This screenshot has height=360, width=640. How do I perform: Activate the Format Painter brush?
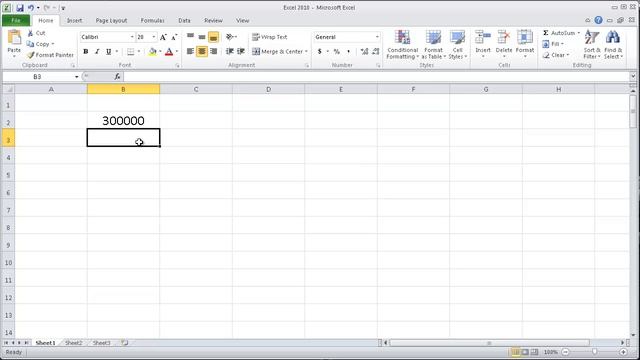tap(31, 55)
